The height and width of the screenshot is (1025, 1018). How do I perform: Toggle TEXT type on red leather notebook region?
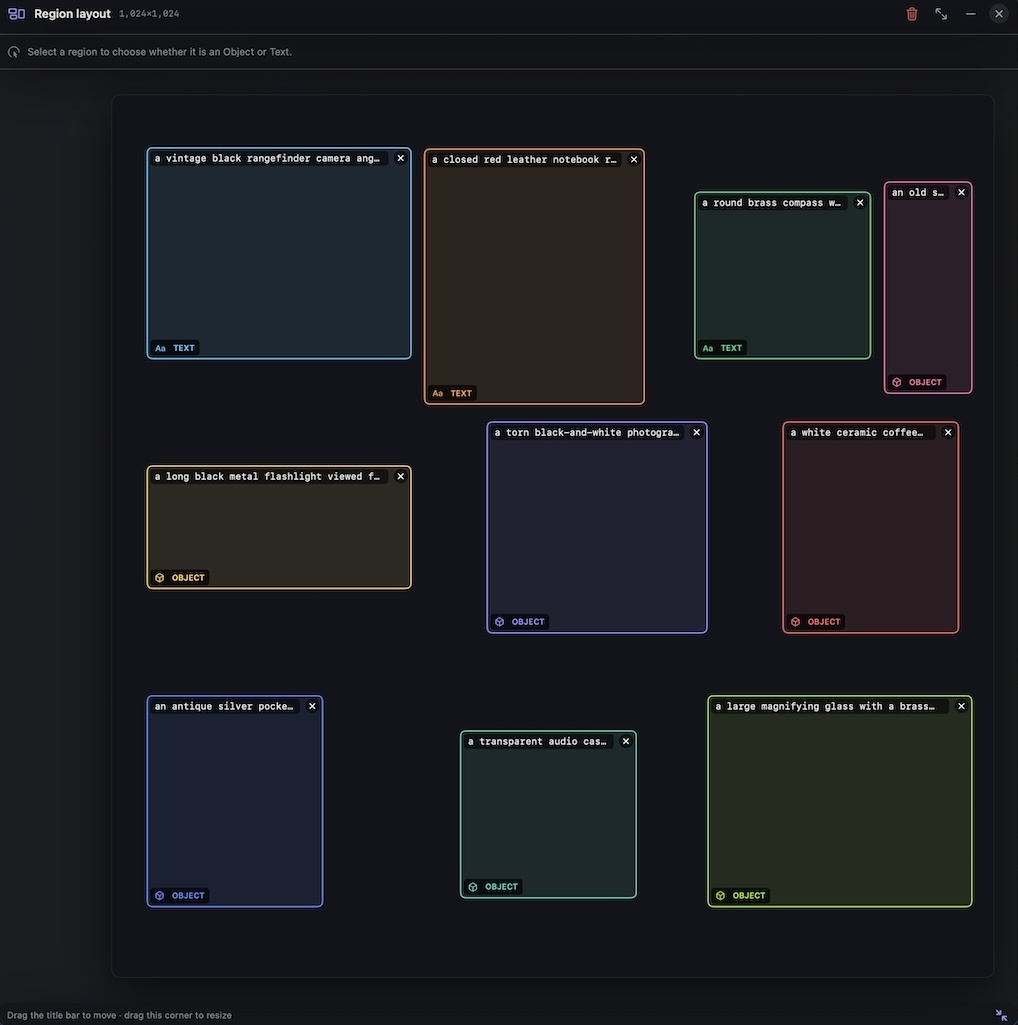tap(452, 393)
